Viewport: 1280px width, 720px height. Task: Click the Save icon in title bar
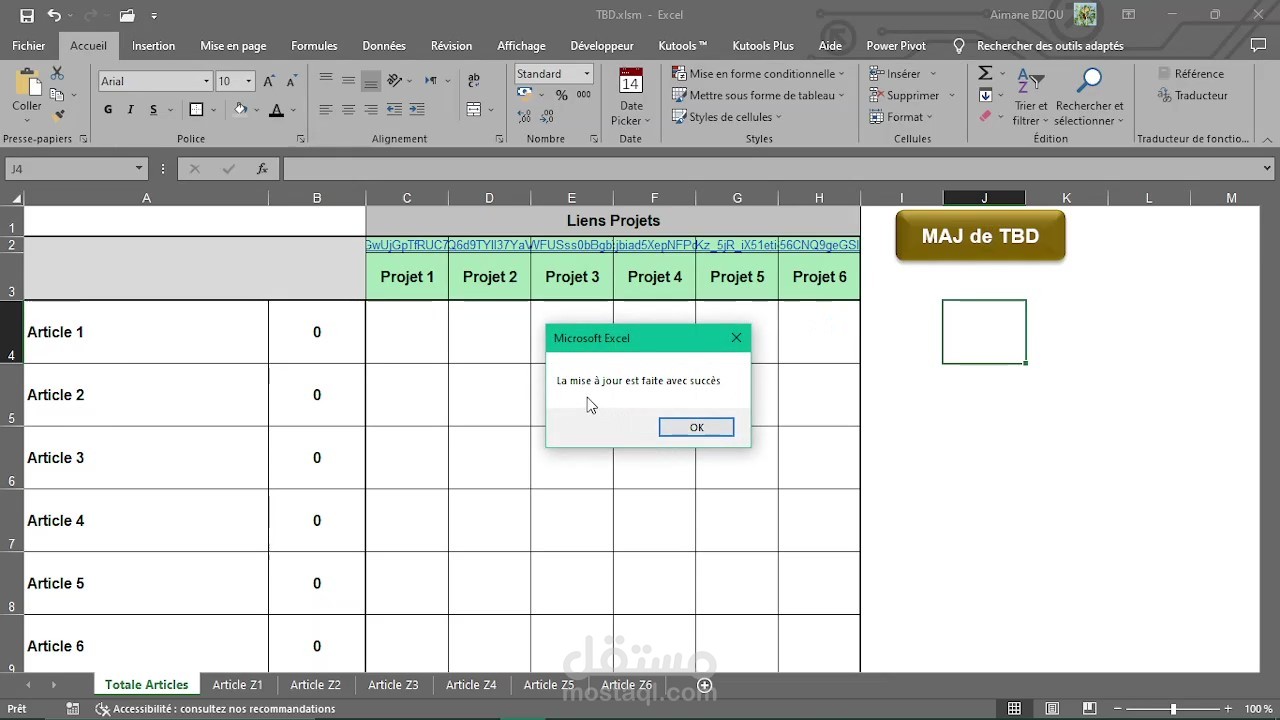point(27,15)
